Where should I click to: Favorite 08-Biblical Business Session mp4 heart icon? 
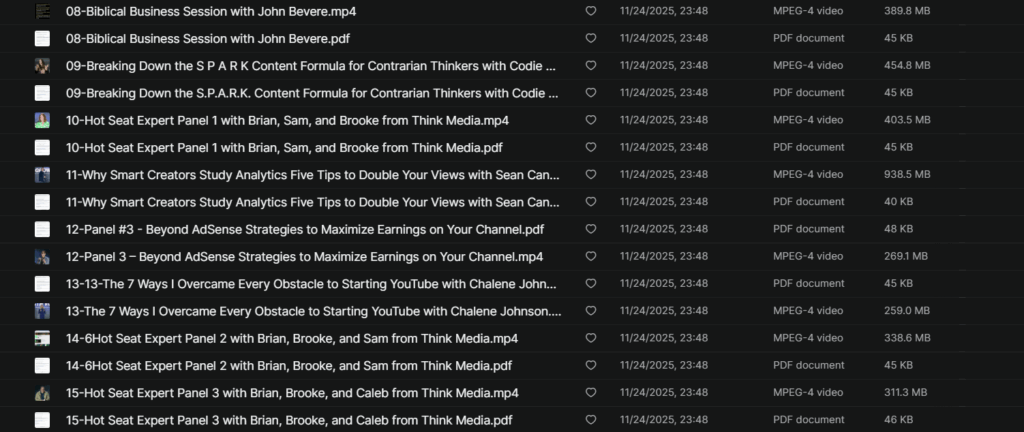coord(590,11)
